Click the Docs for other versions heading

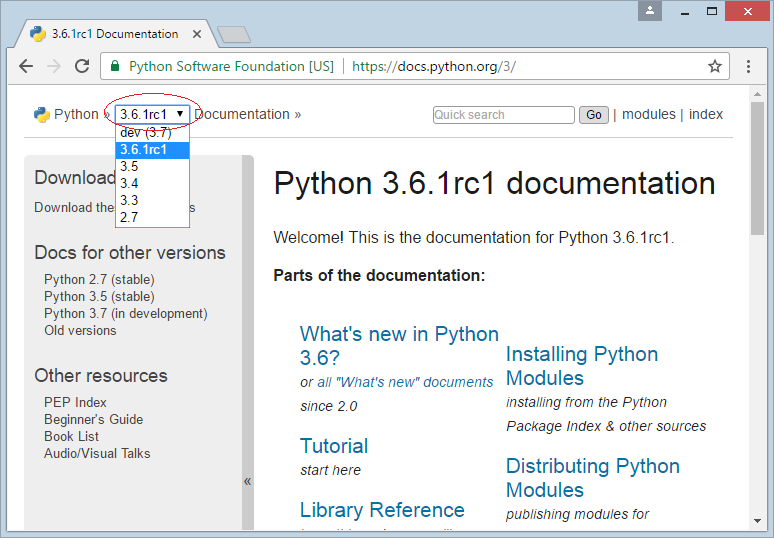[x=130, y=253]
